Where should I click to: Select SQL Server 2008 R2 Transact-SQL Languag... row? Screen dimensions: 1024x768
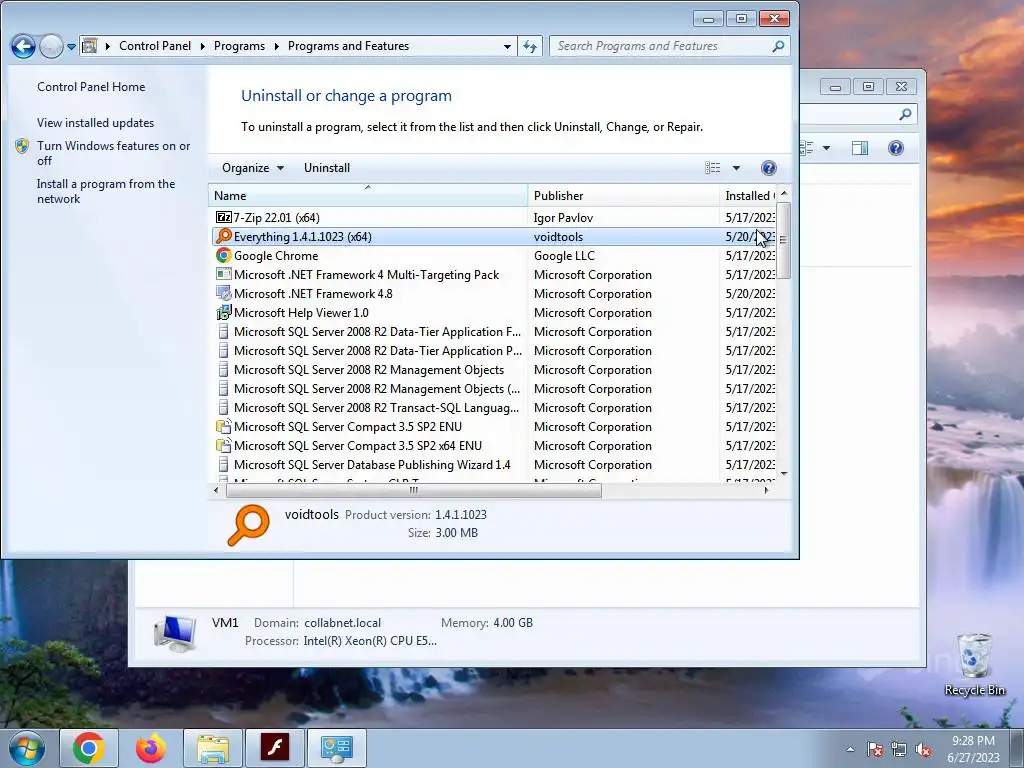pyautogui.click(x=494, y=408)
